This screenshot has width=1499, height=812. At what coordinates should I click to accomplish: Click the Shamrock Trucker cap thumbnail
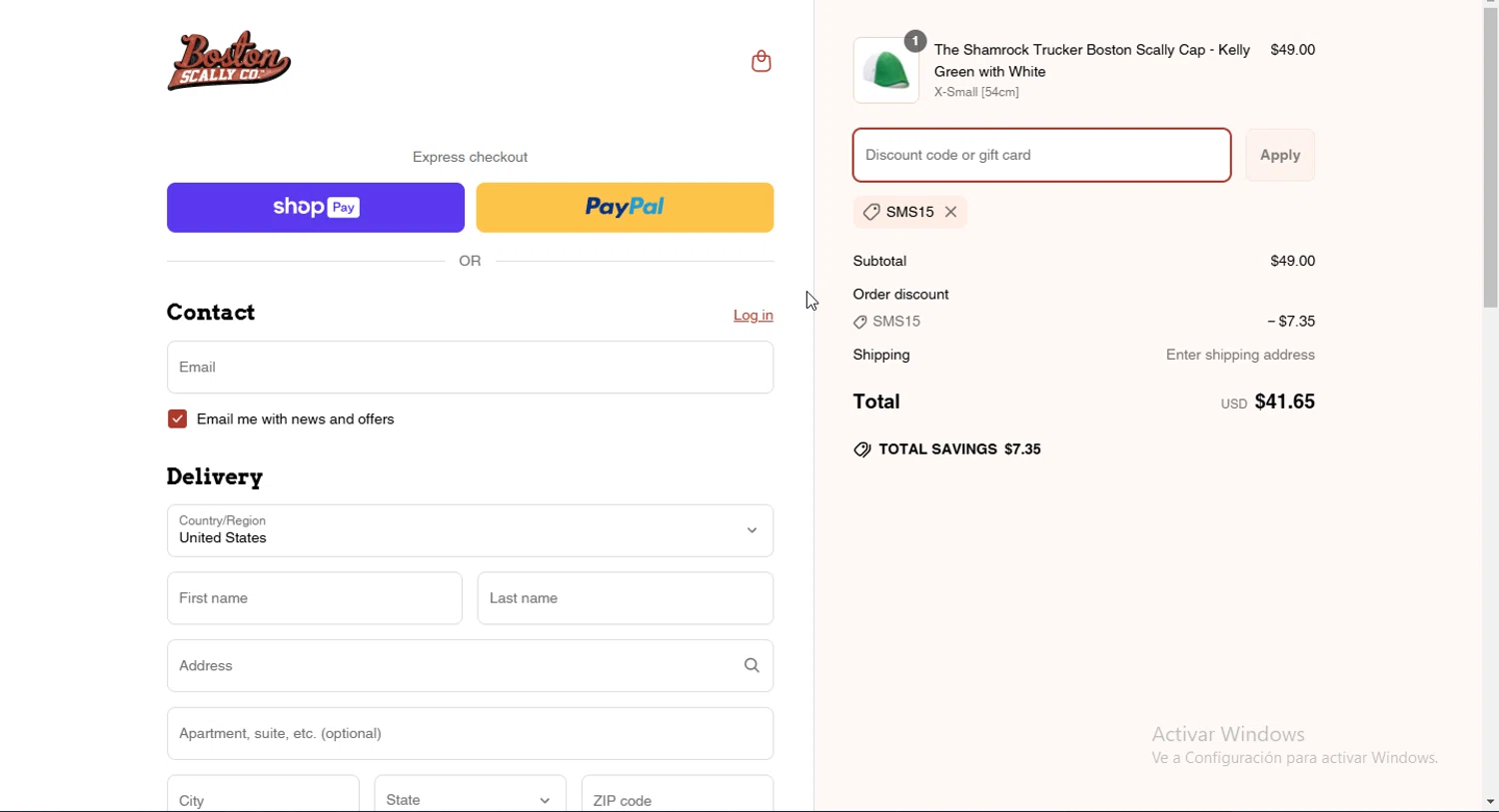(886, 71)
